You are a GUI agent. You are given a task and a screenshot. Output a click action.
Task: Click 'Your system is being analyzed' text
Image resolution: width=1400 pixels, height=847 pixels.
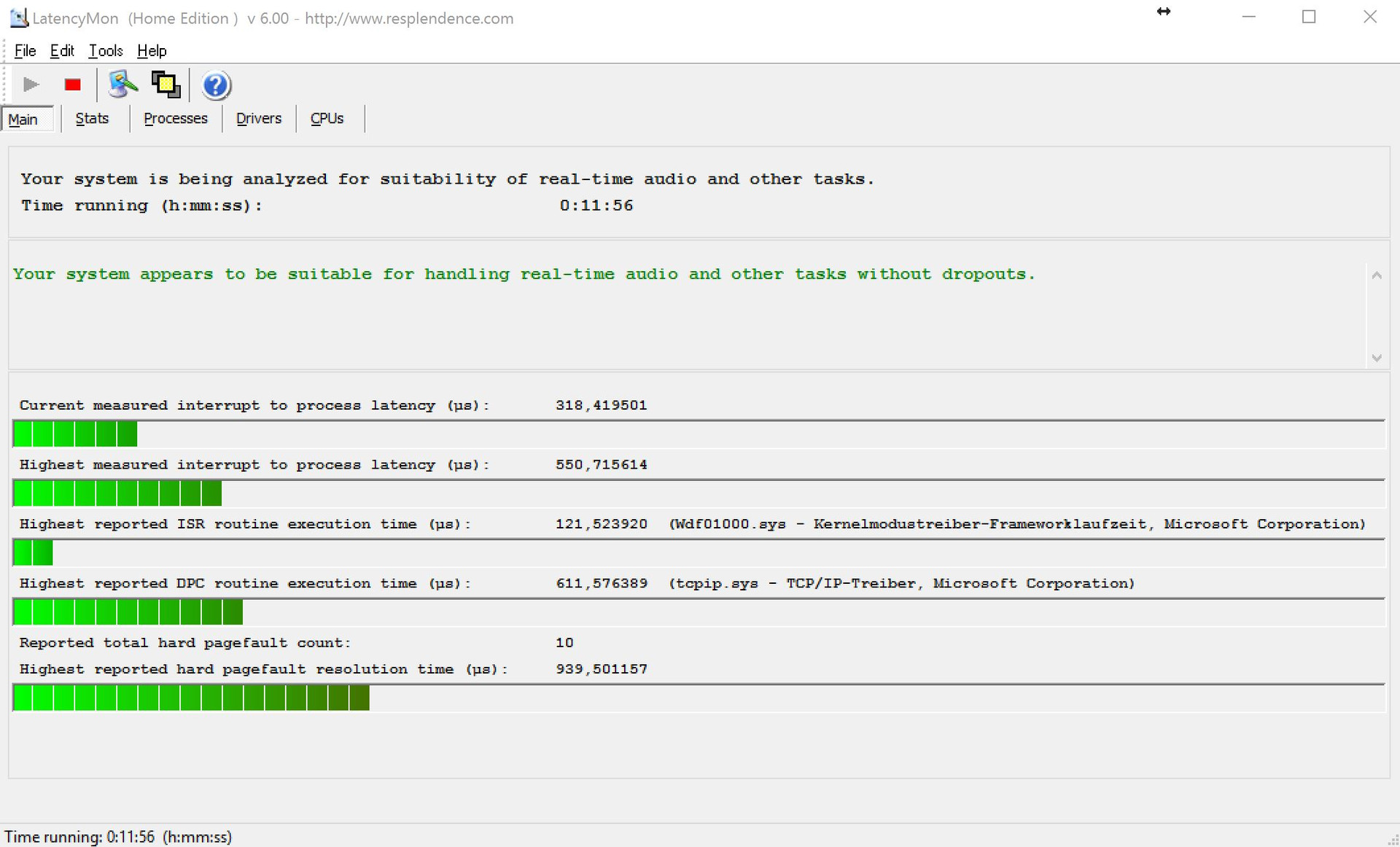(x=447, y=179)
